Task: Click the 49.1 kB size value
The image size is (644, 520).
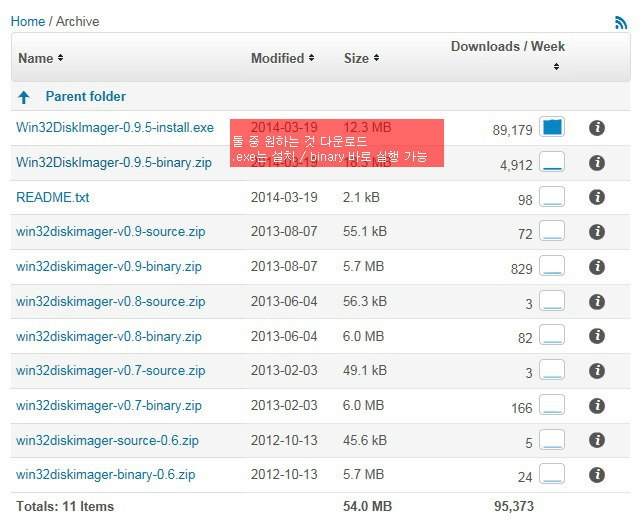Action: pyautogui.click(x=365, y=370)
